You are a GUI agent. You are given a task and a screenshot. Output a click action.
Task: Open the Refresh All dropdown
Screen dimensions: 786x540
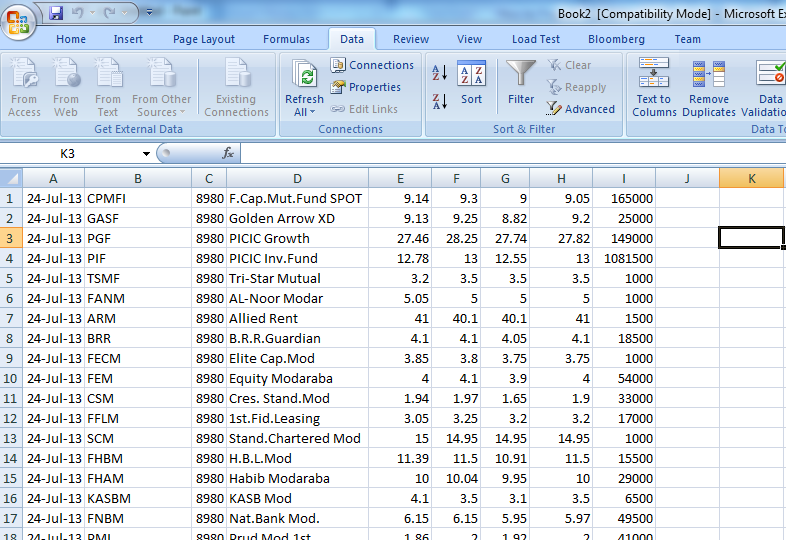pos(304,112)
